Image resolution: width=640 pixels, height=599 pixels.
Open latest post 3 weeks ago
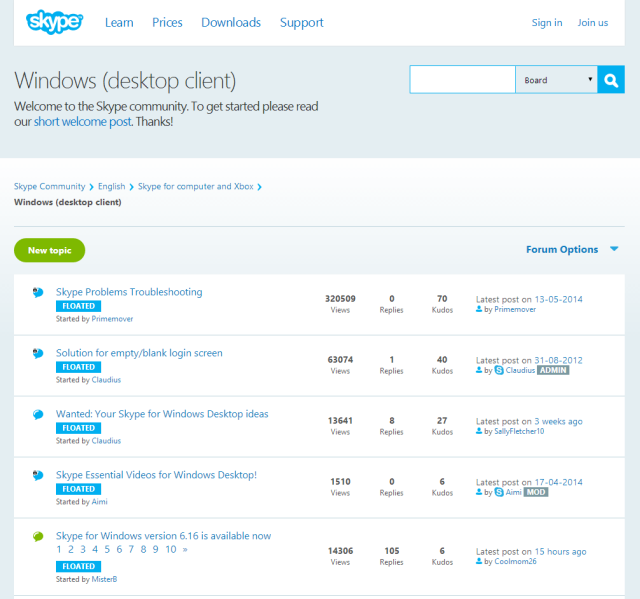click(558, 421)
